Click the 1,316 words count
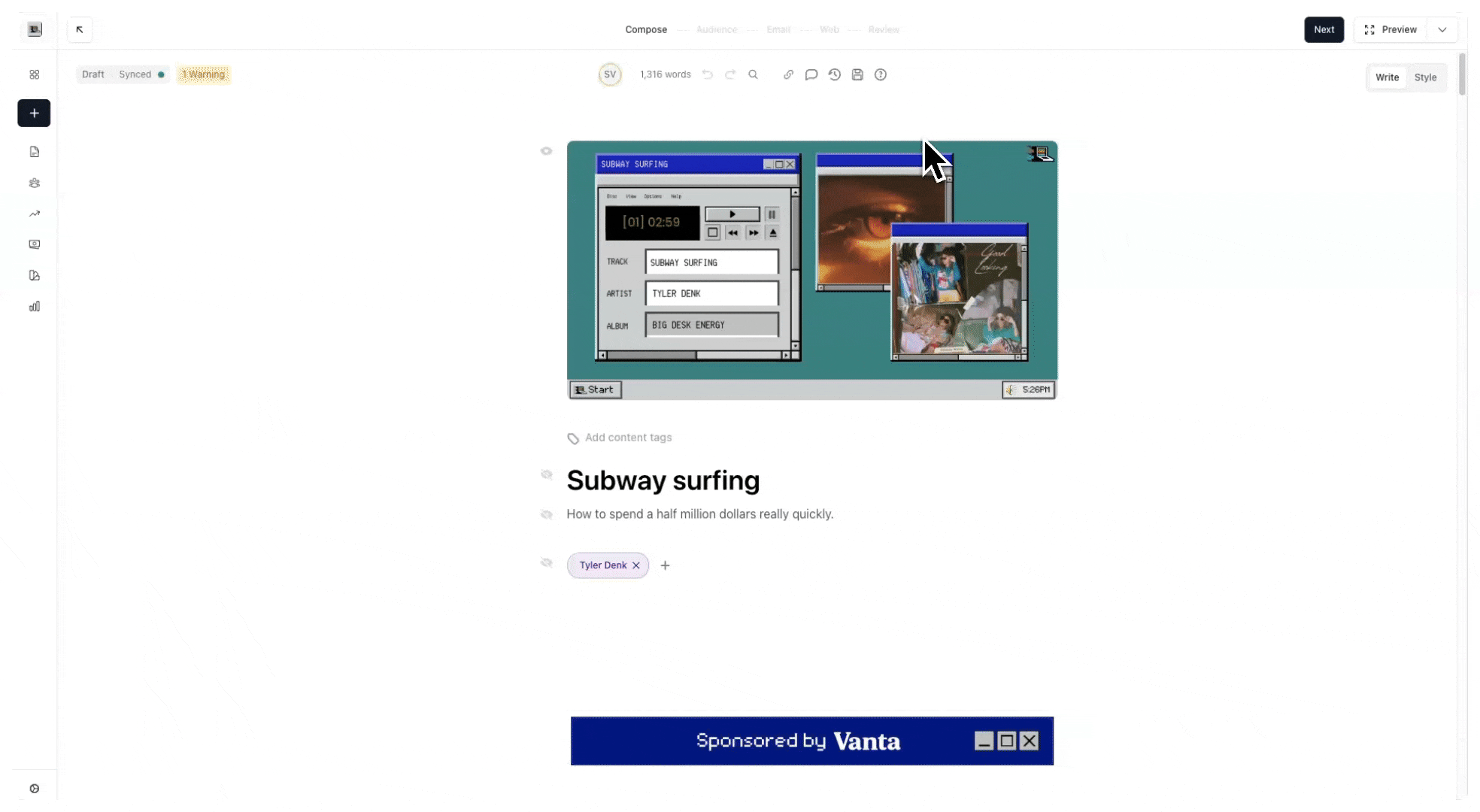The width and height of the screenshot is (1480, 812). [665, 74]
